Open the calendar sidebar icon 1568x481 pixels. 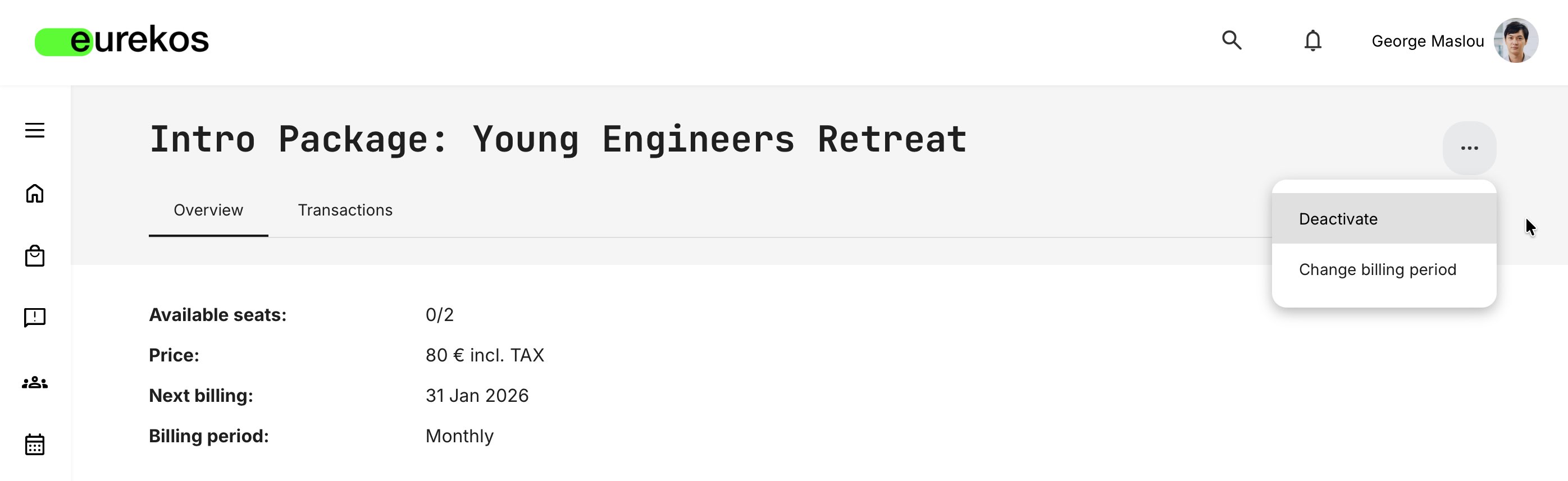pyautogui.click(x=35, y=445)
